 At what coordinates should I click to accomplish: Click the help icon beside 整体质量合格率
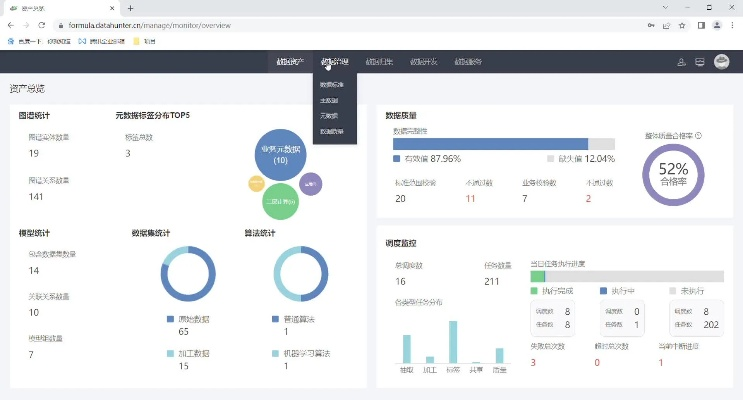(x=698, y=136)
